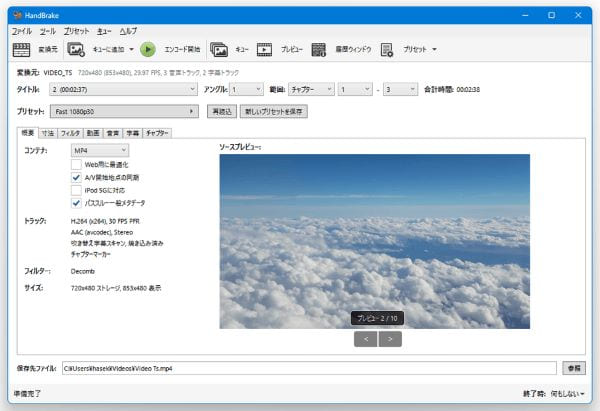Switch to the 動画 tab
This screenshot has width=600, height=411.
[93, 133]
